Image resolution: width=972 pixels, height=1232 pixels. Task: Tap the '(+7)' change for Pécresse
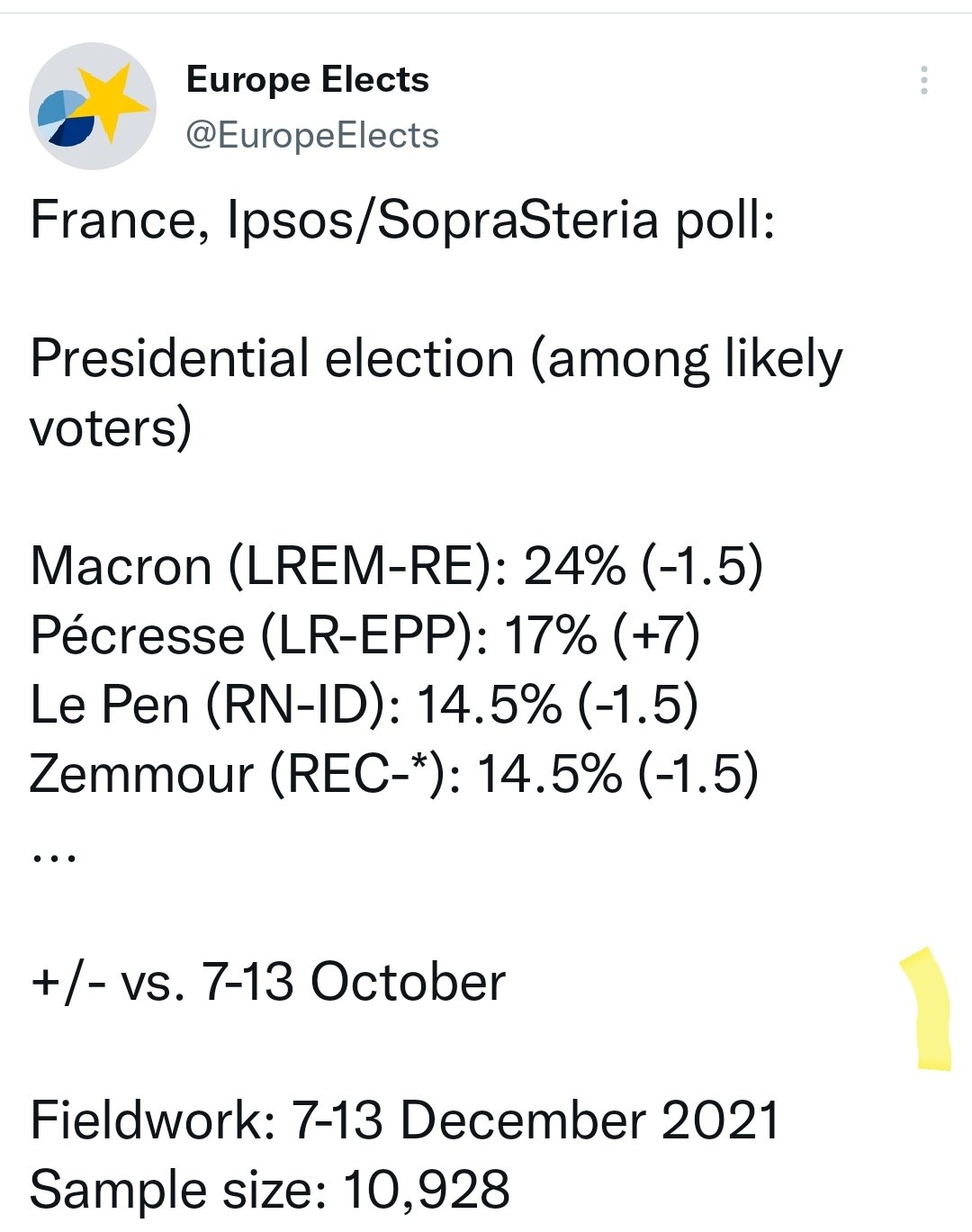pos(656,635)
